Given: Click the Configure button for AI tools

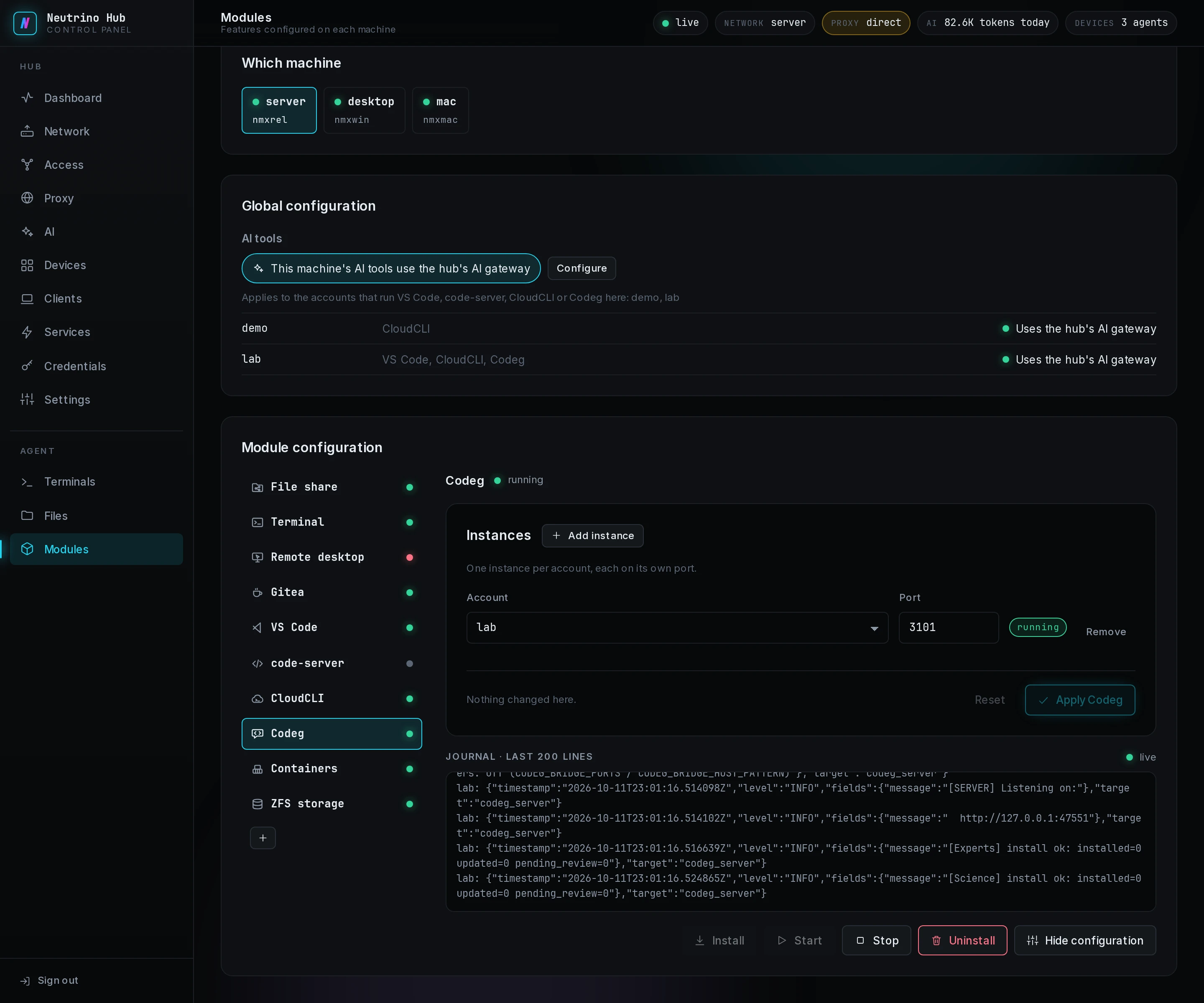Looking at the screenshot, I should coord(582,268).
